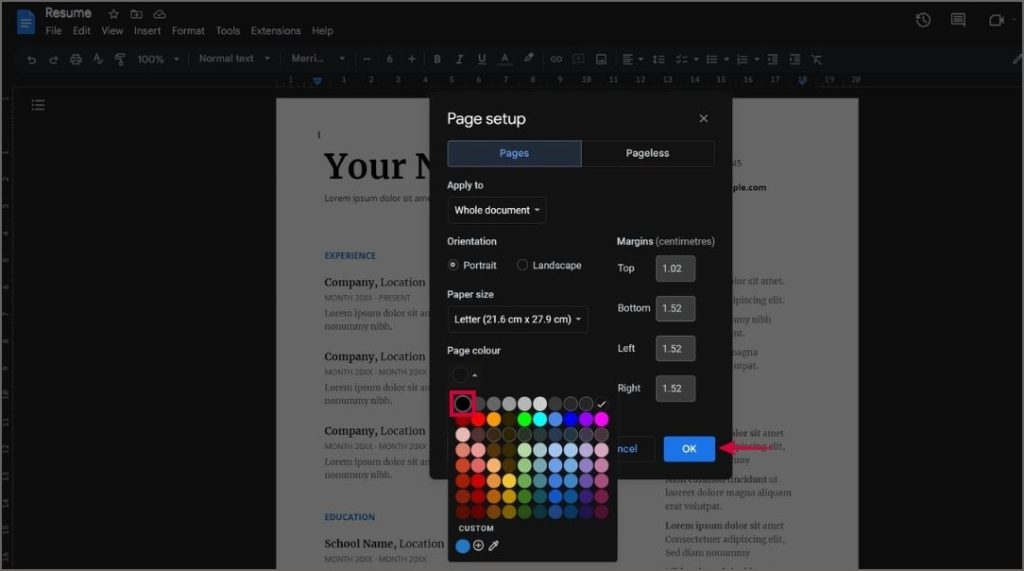Toggle bold formatting button

click(437, 59)
